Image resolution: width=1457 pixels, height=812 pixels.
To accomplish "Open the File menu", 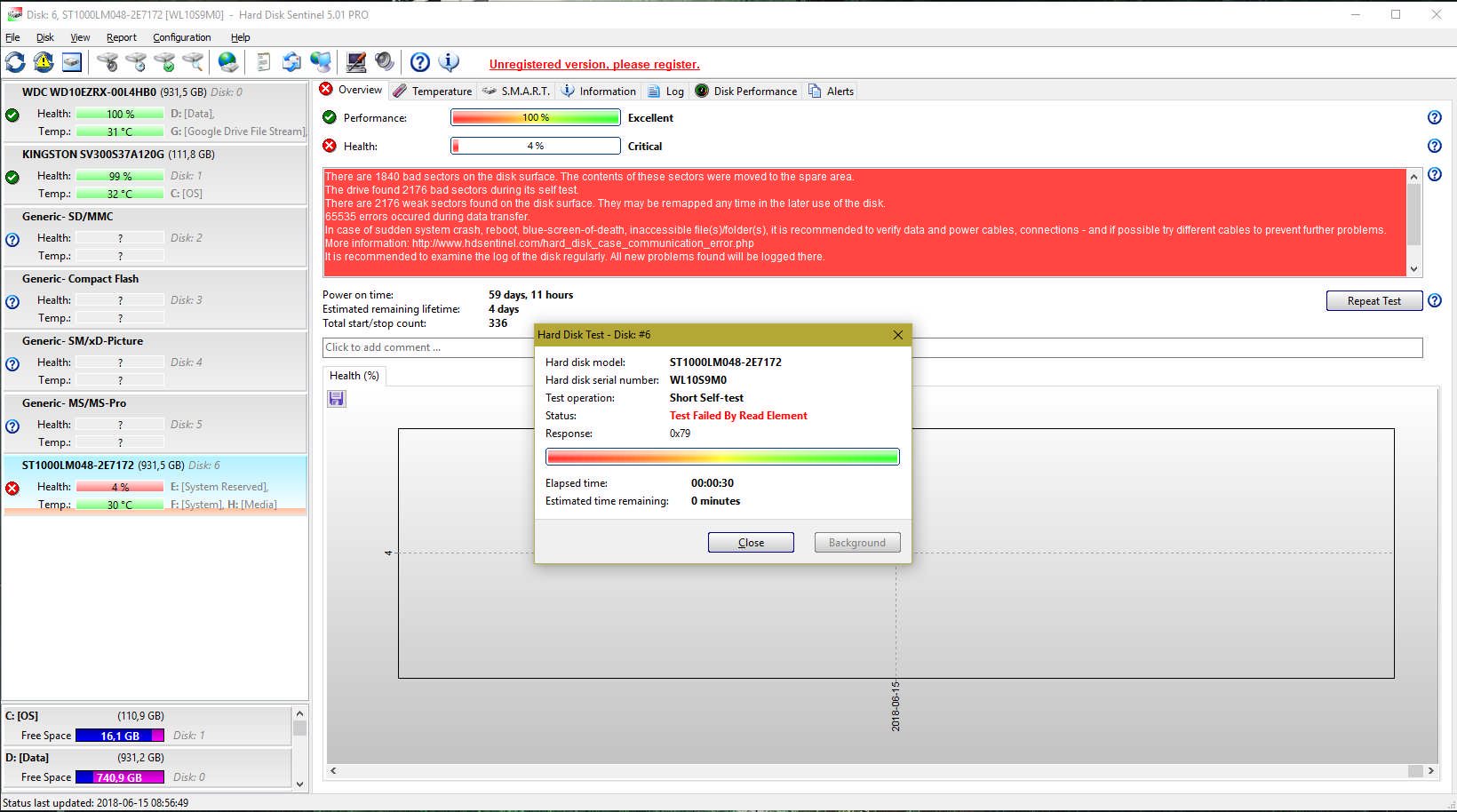I will click(x=12, y=37).
